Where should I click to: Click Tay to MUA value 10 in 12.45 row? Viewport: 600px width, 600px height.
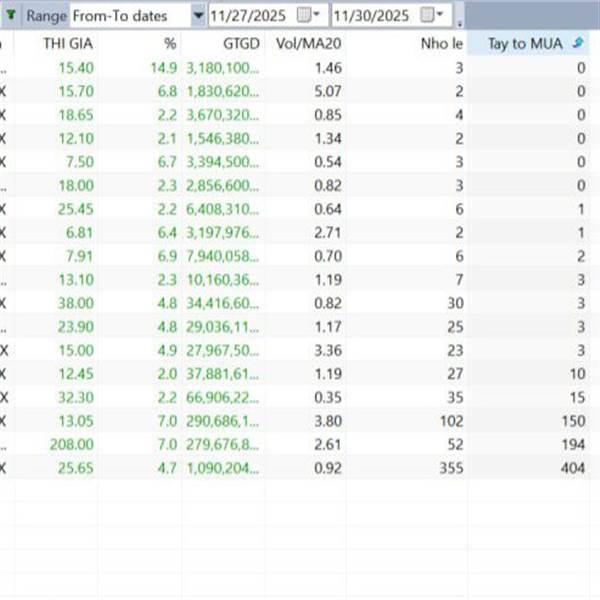pyautogui.click(x=578, y=374)
